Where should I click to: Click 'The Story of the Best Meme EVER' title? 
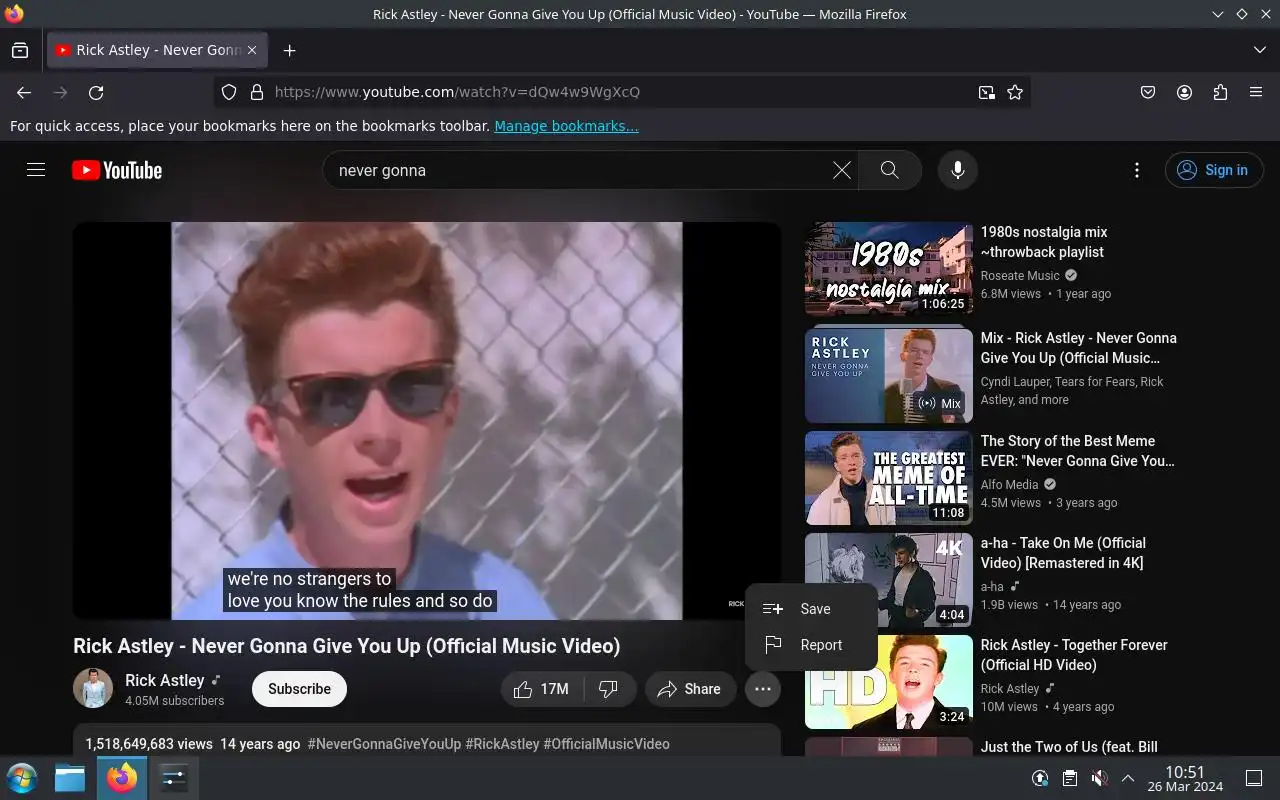(x=1078, y=451)
